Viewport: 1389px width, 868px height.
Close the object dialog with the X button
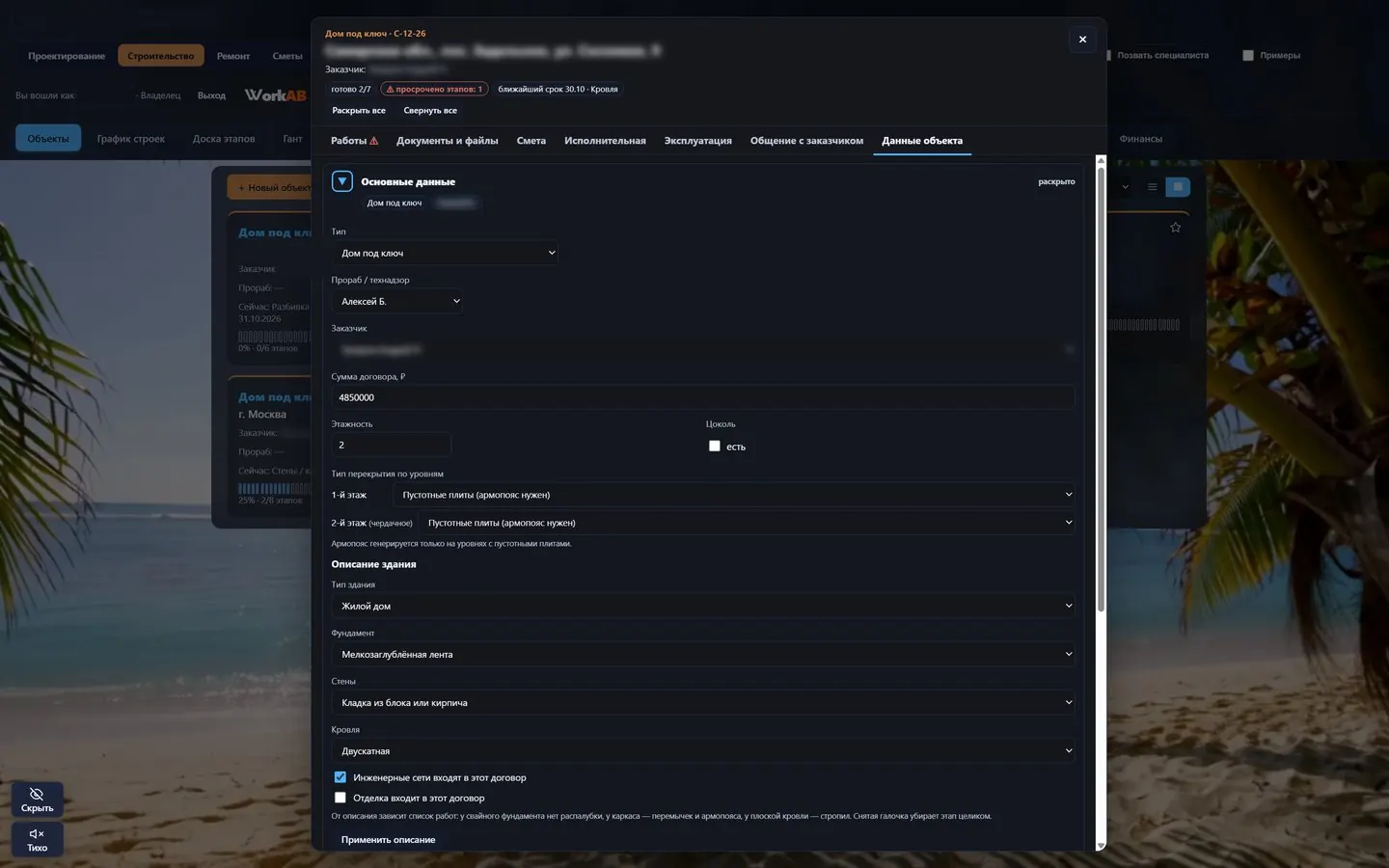pyautogui.click(x=1082, y=40)
